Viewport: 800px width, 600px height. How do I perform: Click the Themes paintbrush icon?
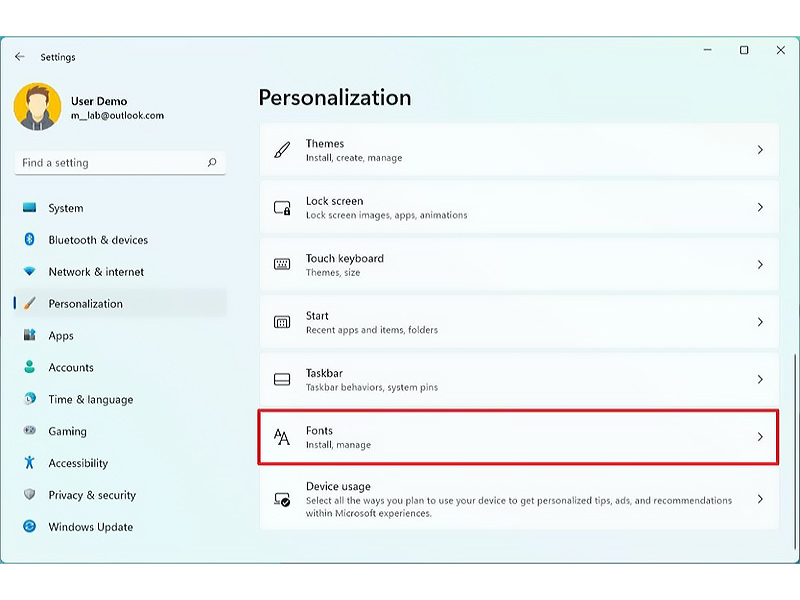[x=282, y=150]
